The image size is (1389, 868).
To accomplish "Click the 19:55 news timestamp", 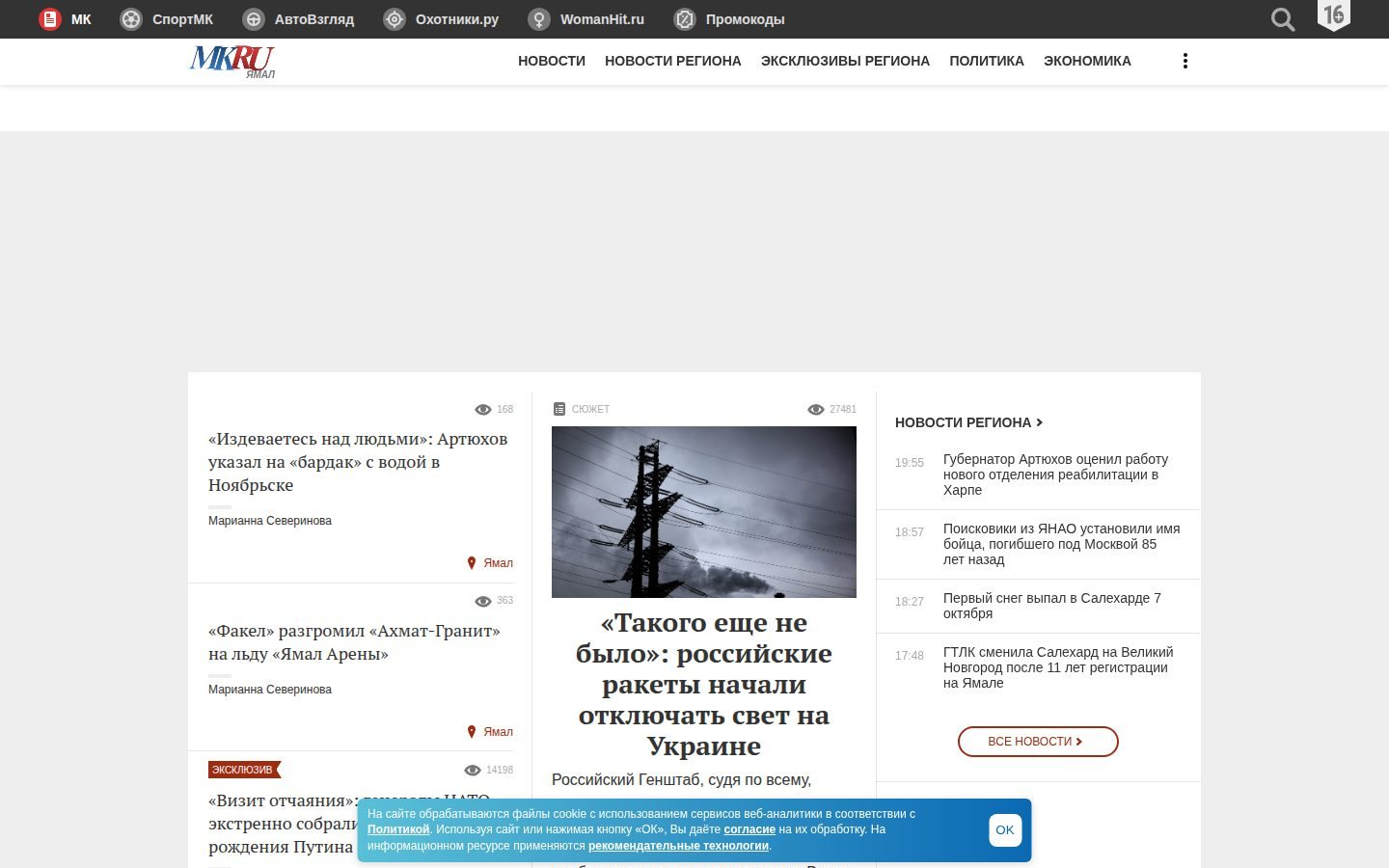I will 910,463.
